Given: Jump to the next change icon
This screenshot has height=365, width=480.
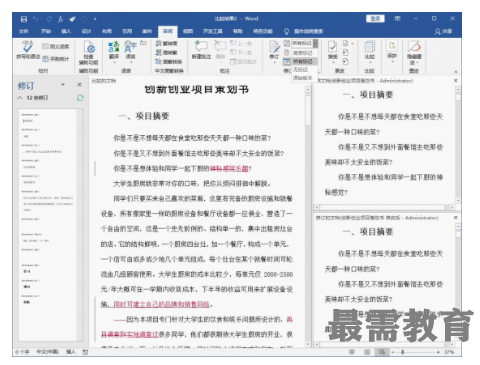Looking at the screenshot, I should [x=346, y=61].
